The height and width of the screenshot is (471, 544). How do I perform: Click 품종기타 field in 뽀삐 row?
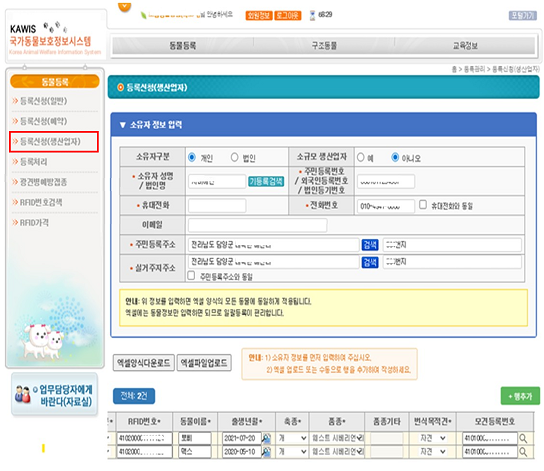(387, 438)
